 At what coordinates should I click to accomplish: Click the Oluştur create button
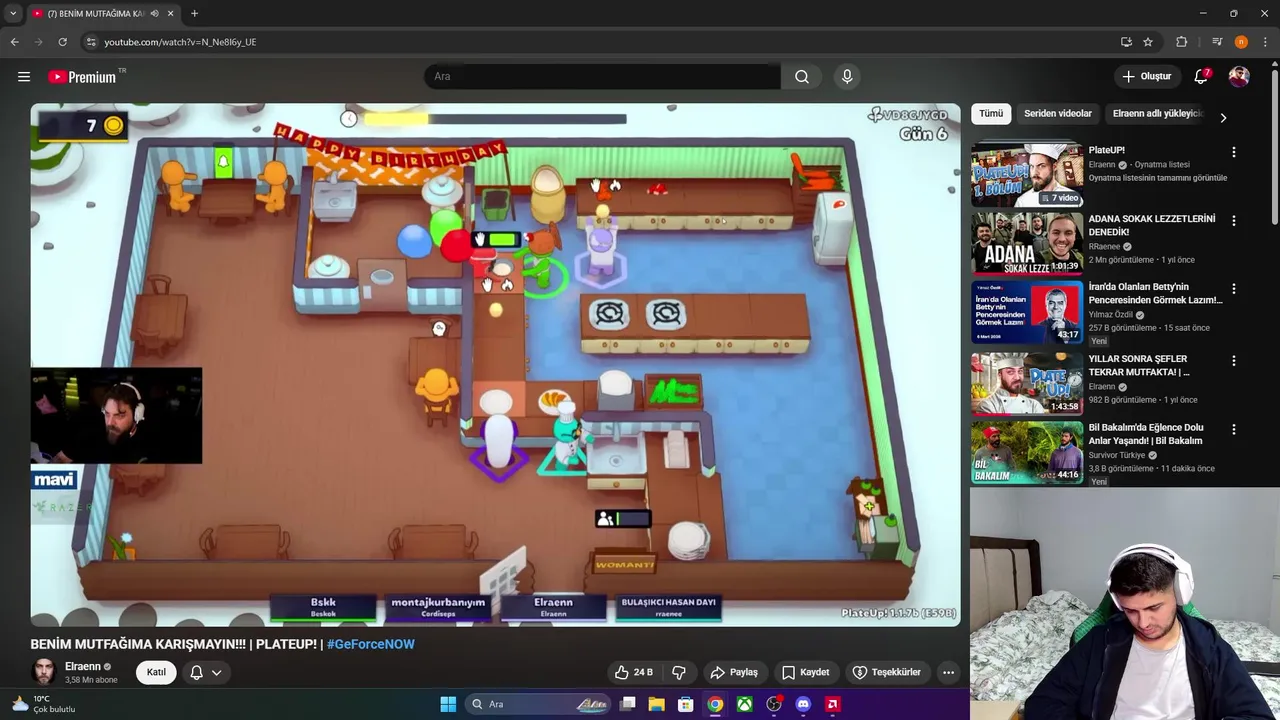click(x=1147, y=76)
